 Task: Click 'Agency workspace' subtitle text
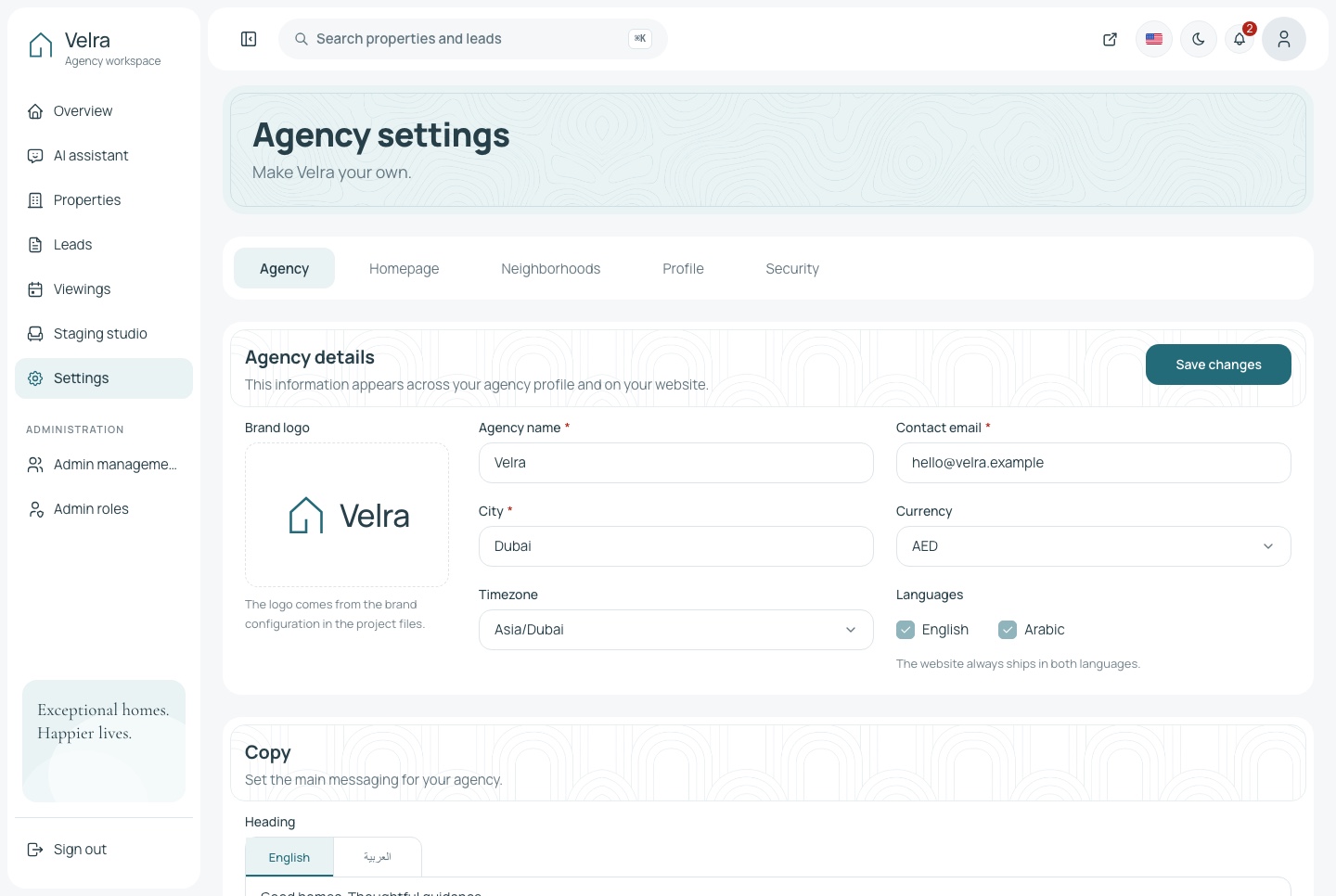click(x=112, y=61)
